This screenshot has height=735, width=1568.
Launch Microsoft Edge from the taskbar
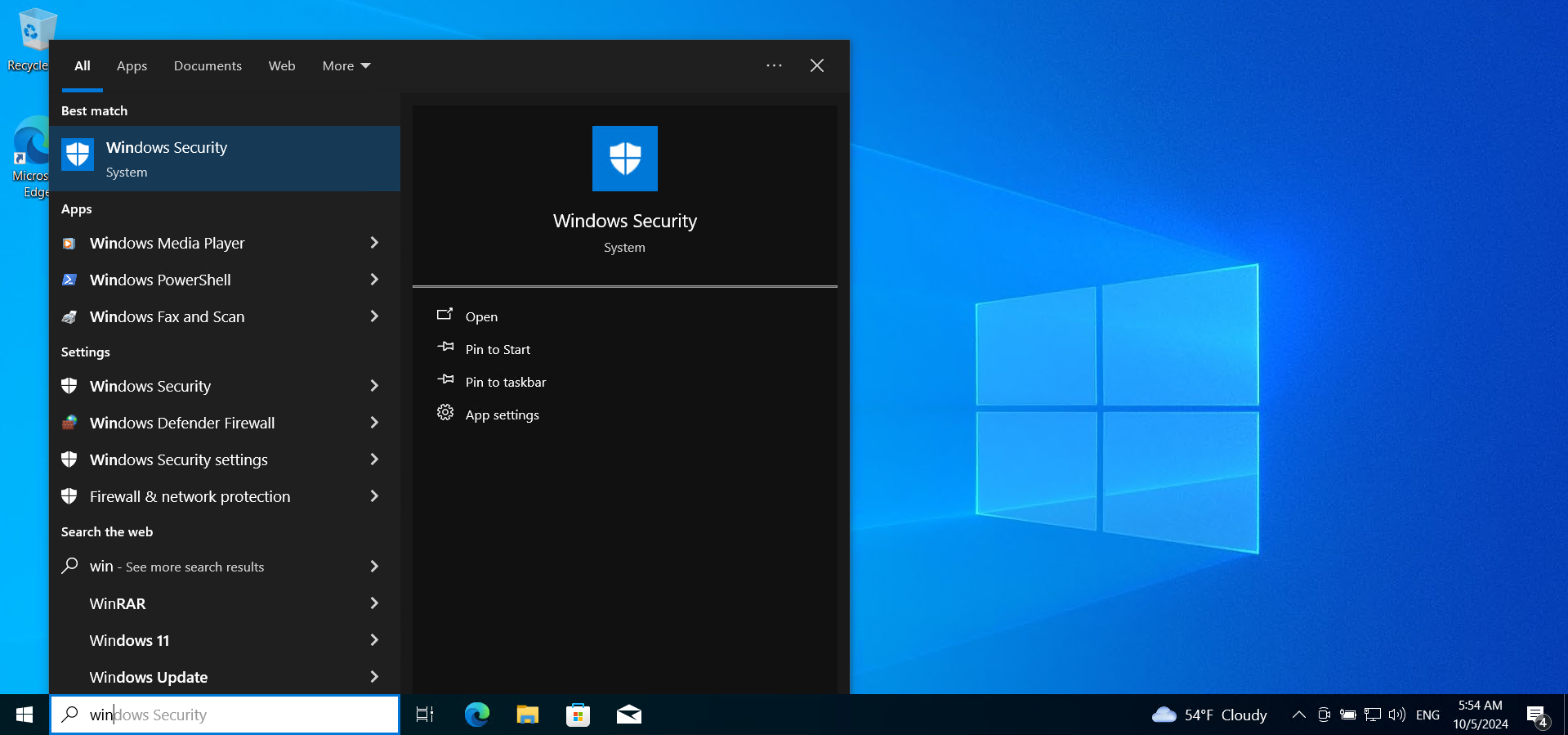click(x=477, y=715)
